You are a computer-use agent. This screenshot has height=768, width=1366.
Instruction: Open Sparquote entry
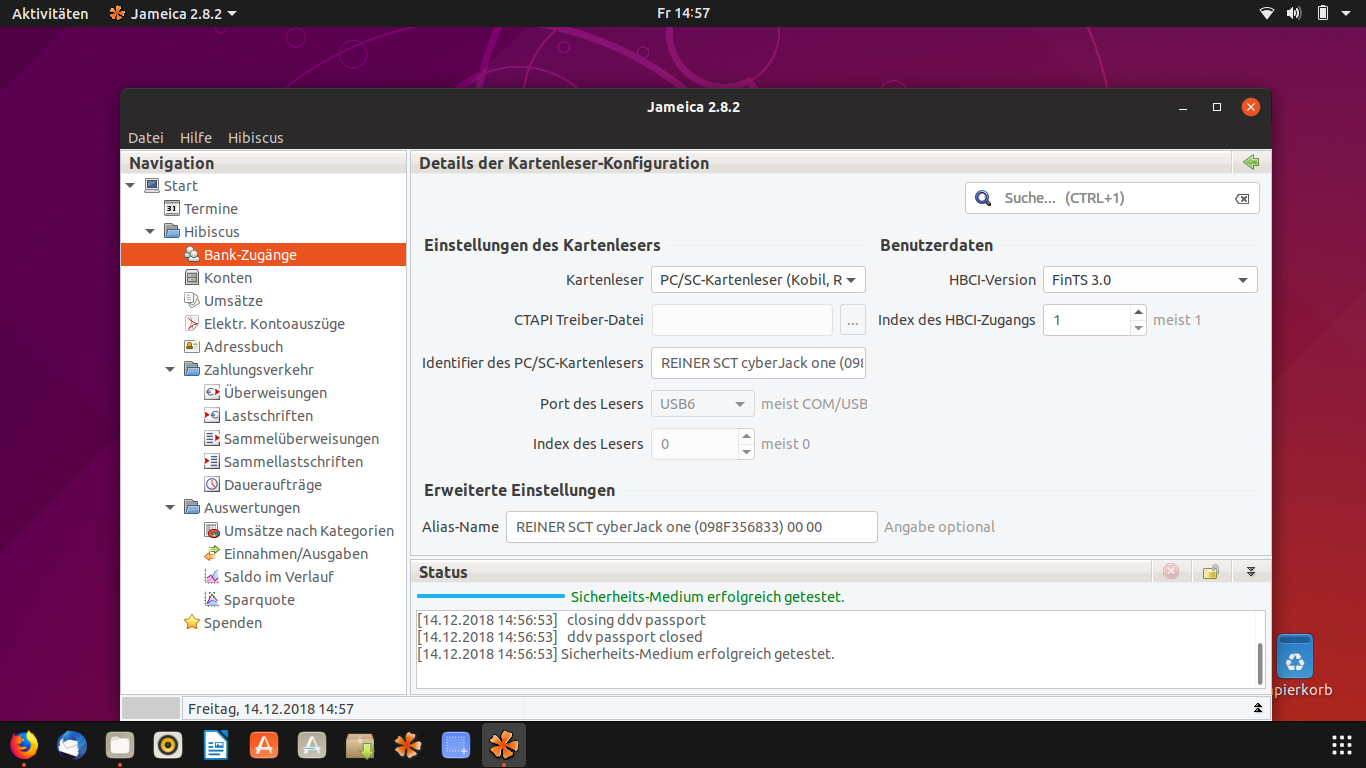pos(249,600)
